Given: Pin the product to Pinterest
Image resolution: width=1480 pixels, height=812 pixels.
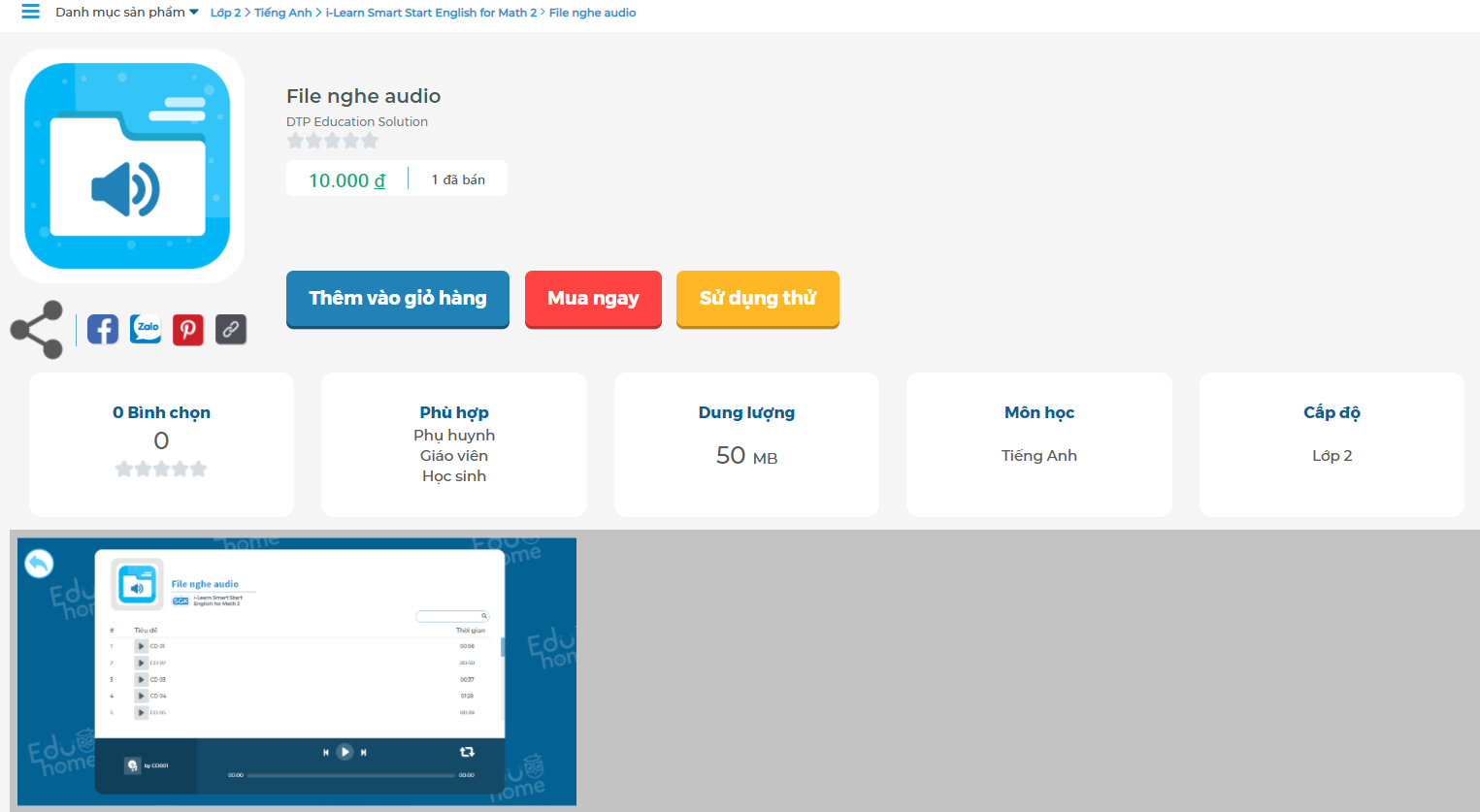Looking at the screenshot, I should [188, 330].
